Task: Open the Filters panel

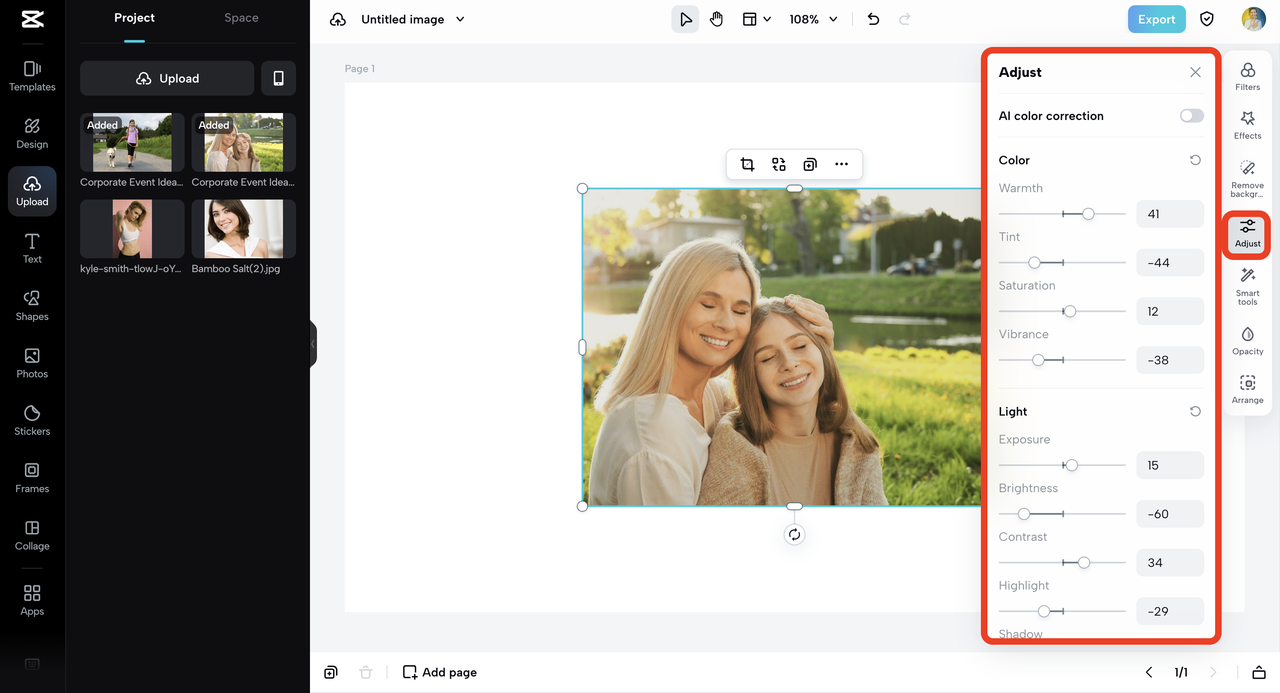Action: coord(1248,76)
